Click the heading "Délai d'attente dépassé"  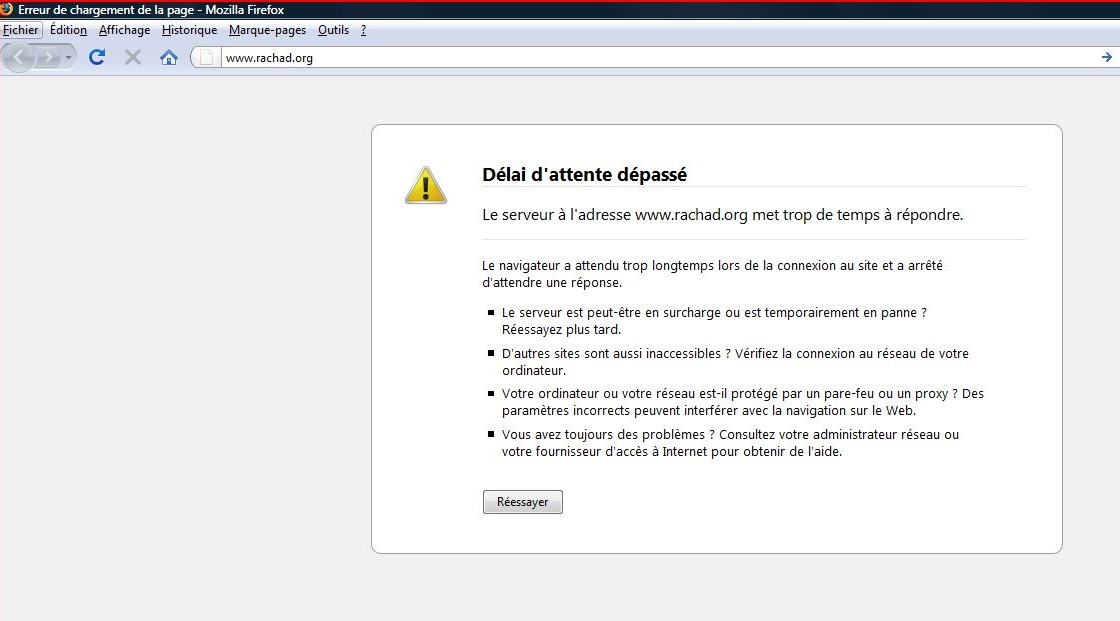click(x=584, y=174)
